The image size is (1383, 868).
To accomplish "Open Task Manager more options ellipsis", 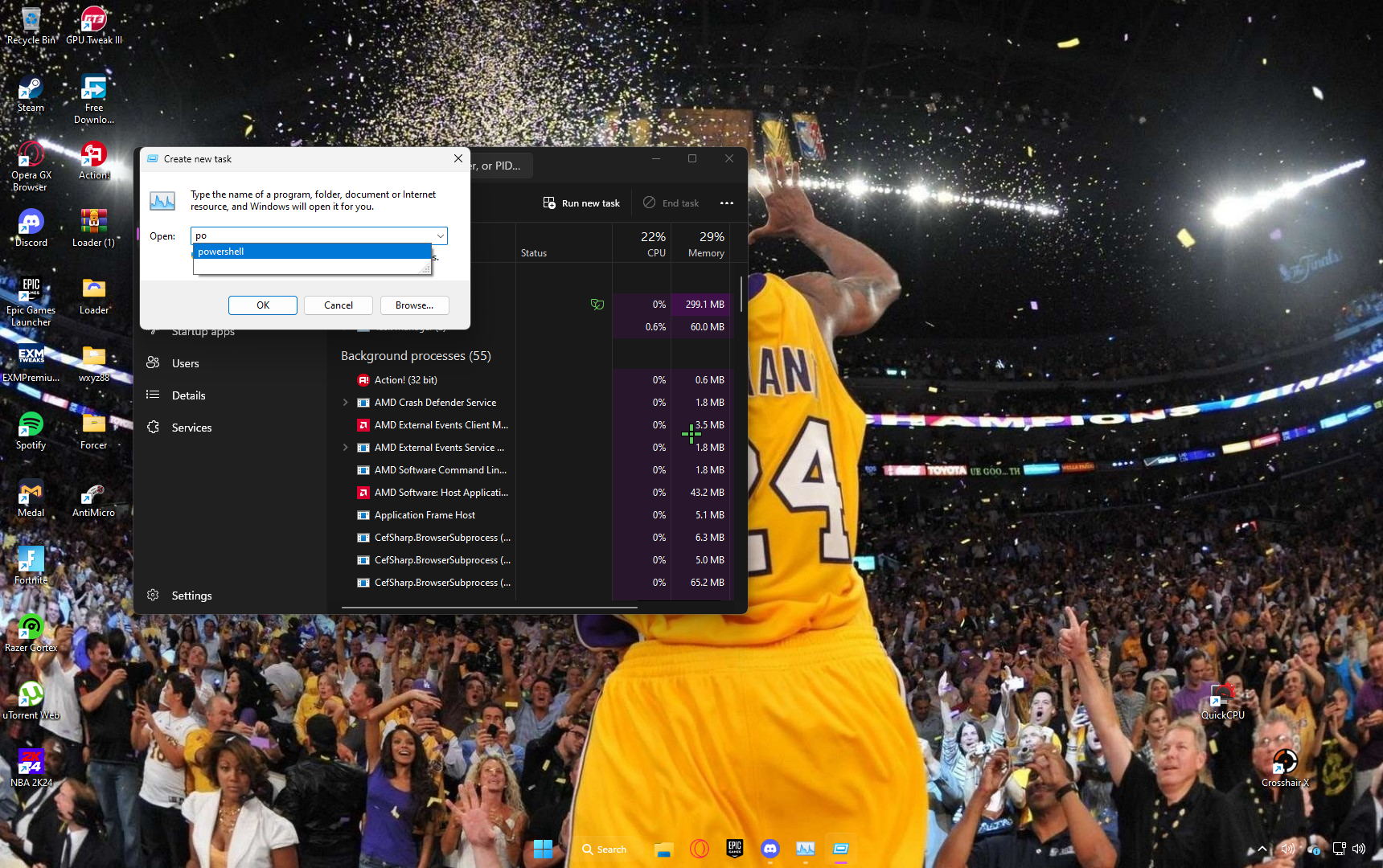I will [727, 203].
